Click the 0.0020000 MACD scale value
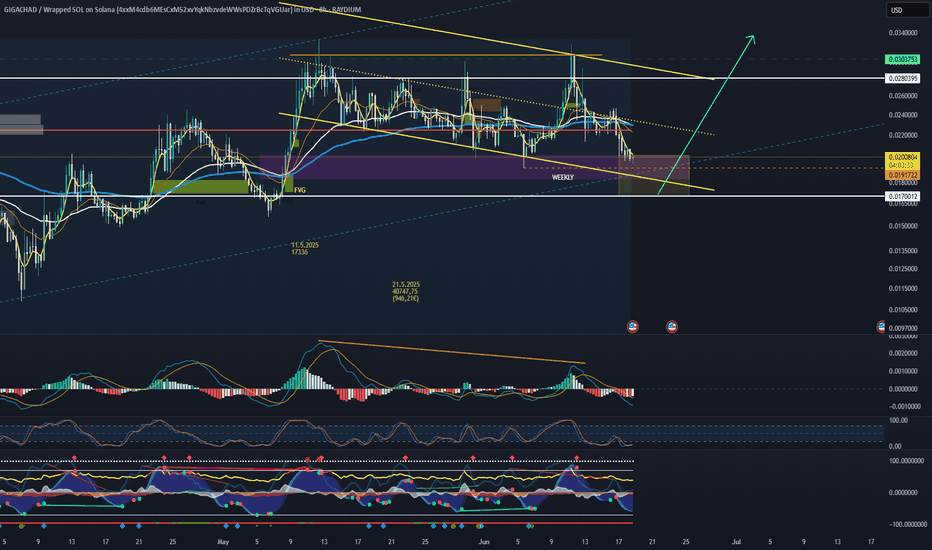The image size is (932, 550). tap(903, 353)
